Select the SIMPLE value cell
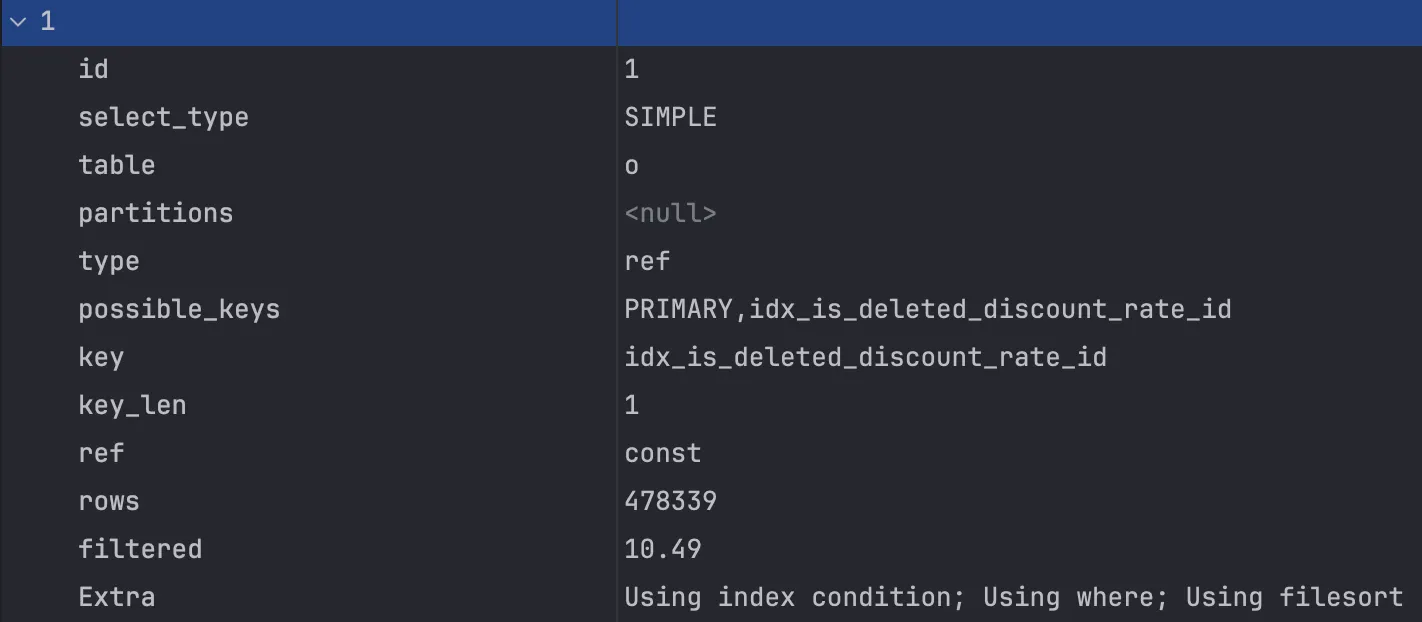The height and width of the screenshot is (622, 1422). pyautogui.click(x=670, y=117)
